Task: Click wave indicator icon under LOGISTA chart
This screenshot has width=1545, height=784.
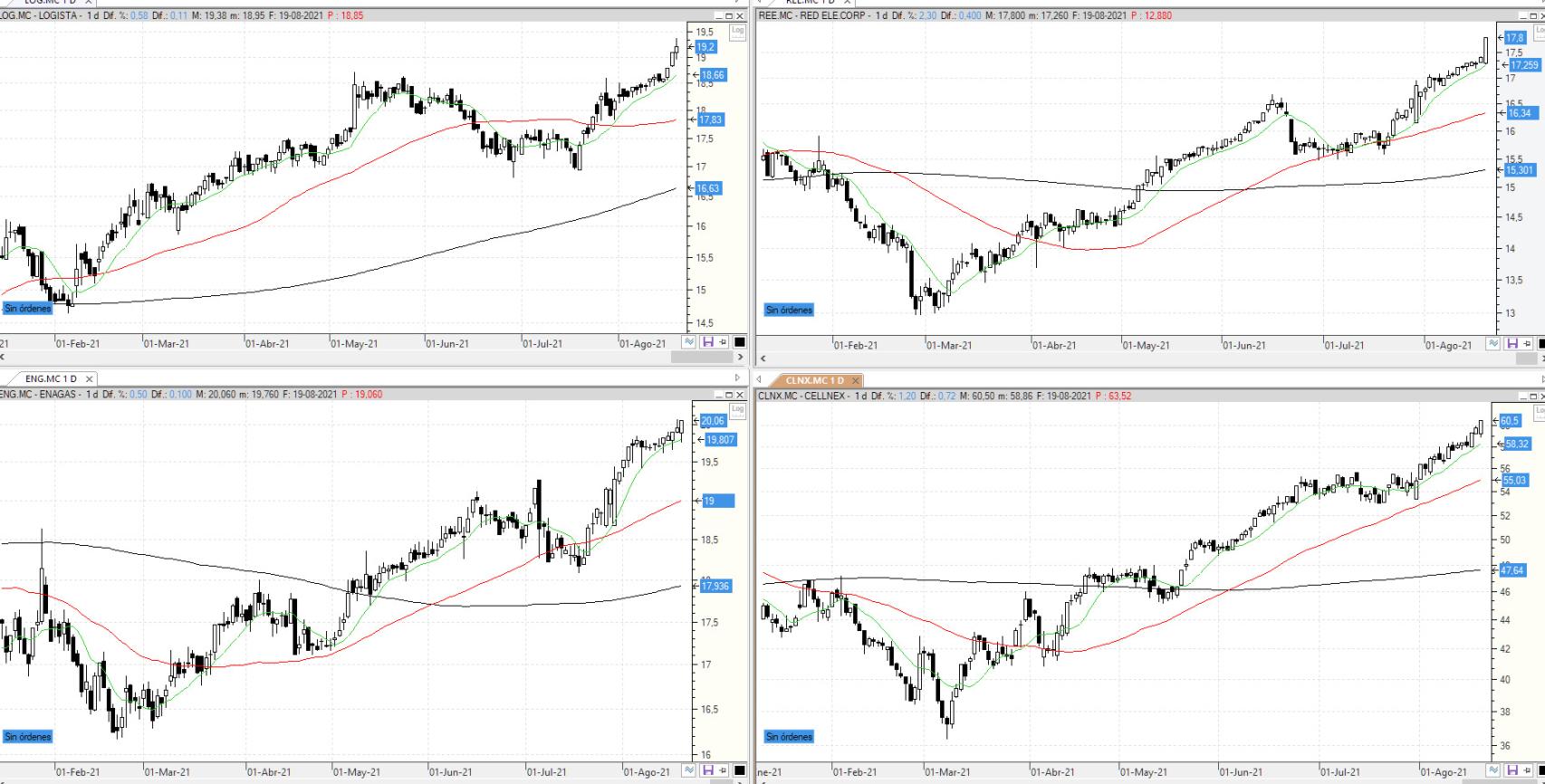Action: point(690,342)
